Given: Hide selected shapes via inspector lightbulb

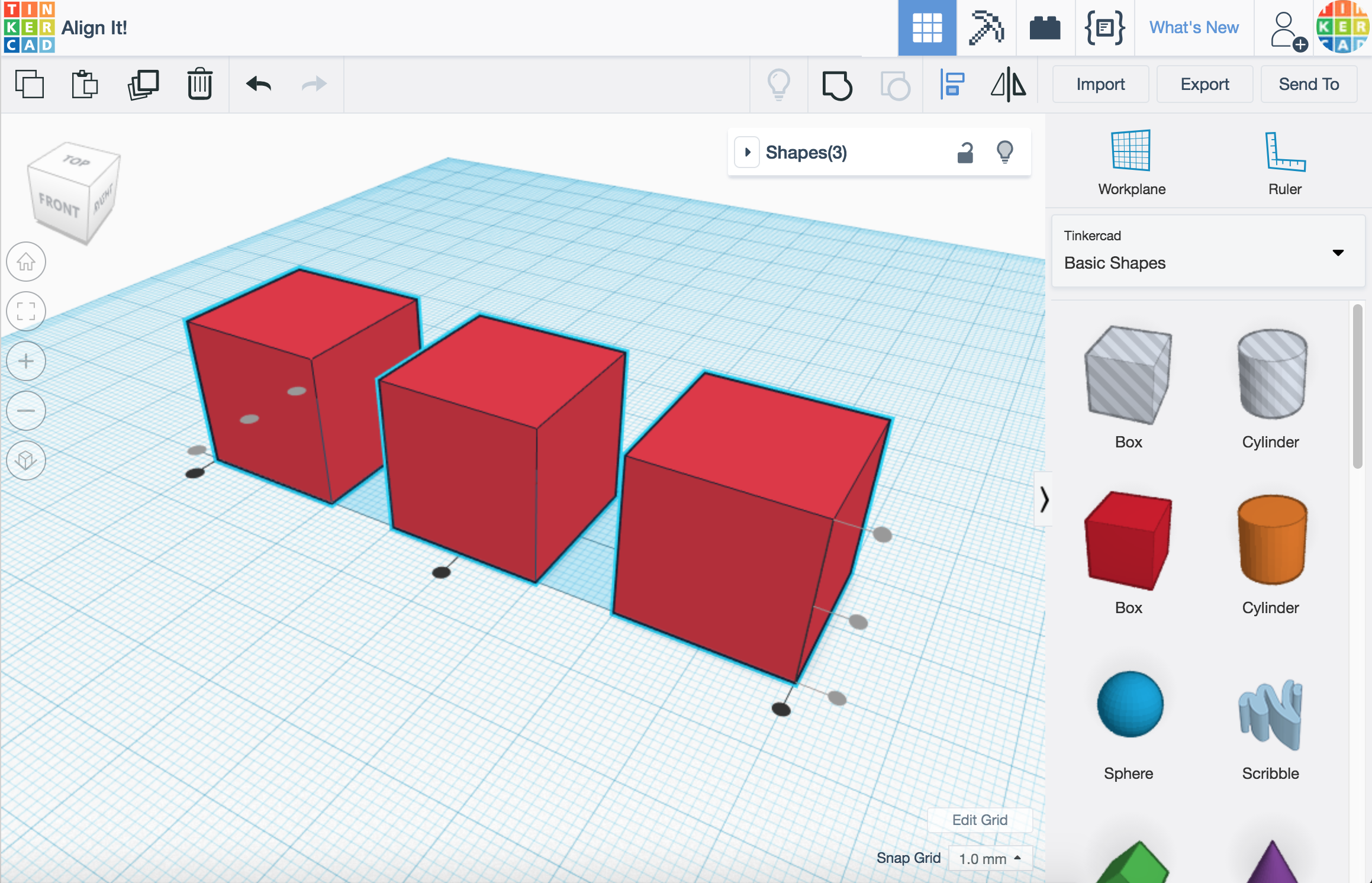Looking at the screenshot, I should (1005, 153).
